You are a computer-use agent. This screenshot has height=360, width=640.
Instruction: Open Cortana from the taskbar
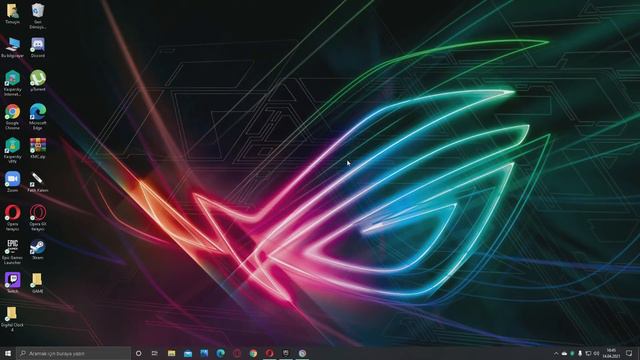(138, 353)
